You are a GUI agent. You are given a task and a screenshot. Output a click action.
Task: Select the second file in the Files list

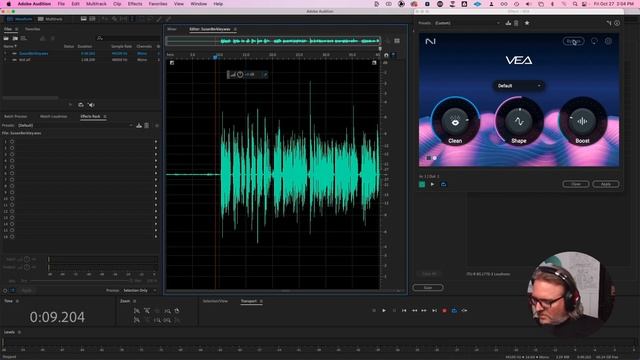pyautogui.click(x=81, y=60)
